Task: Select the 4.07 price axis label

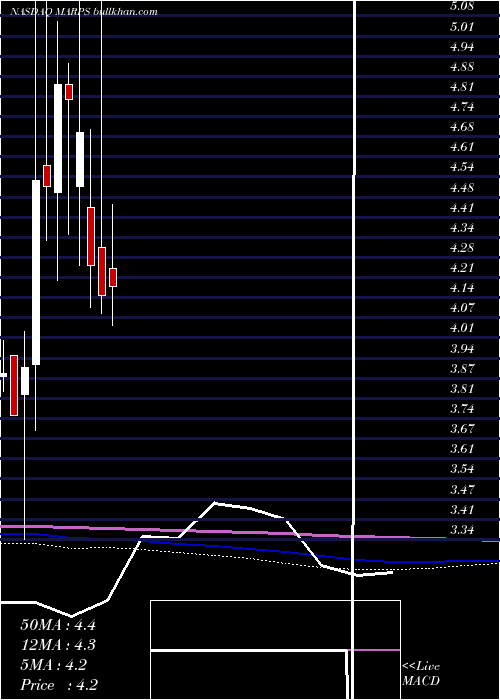Action: (x=462, y=308)
